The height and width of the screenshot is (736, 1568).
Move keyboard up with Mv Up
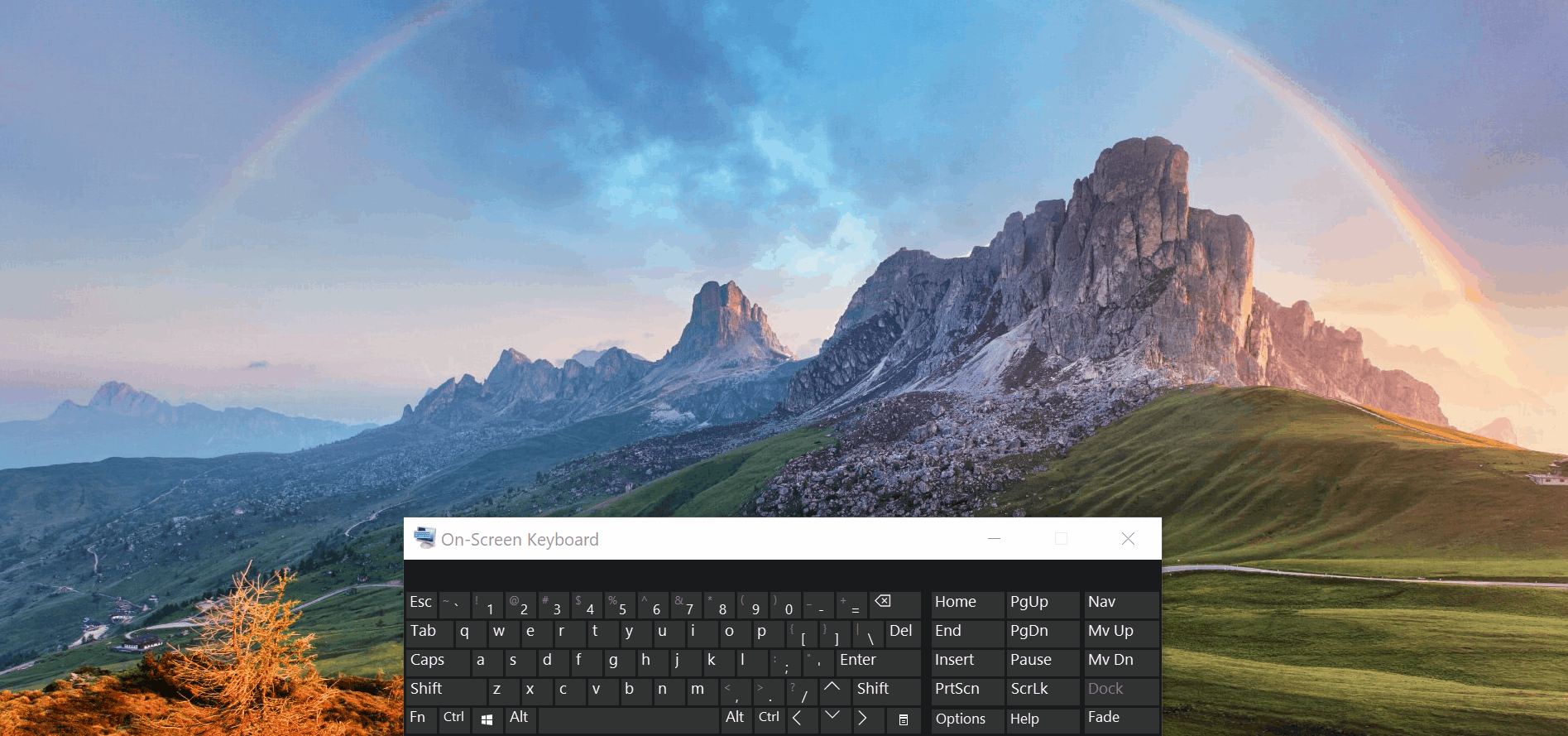1120,632
